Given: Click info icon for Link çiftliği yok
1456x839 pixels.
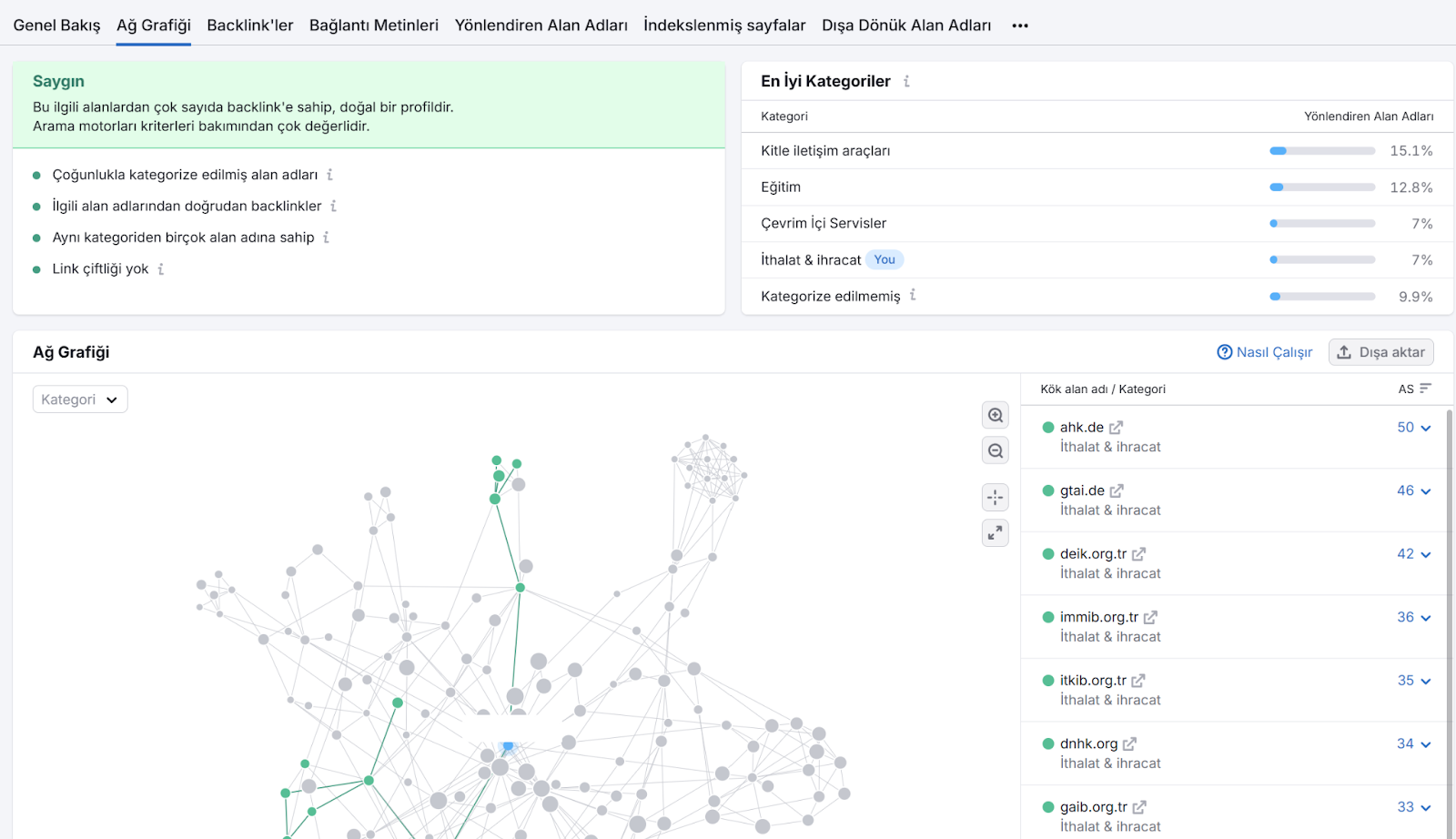Looking at the screenshot, I should 161,268.
